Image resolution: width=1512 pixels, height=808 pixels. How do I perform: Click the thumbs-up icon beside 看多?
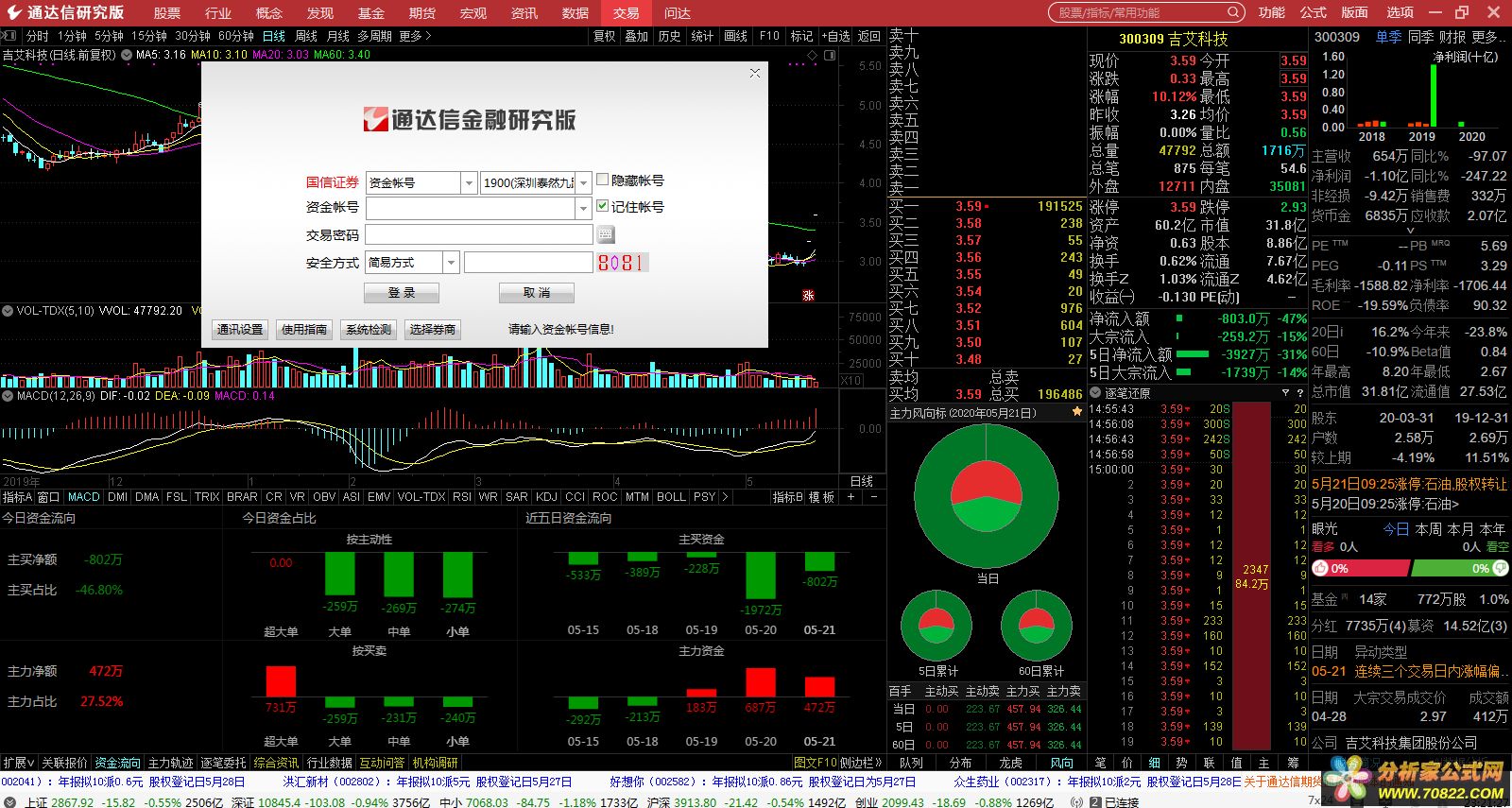pos(1320,568)
